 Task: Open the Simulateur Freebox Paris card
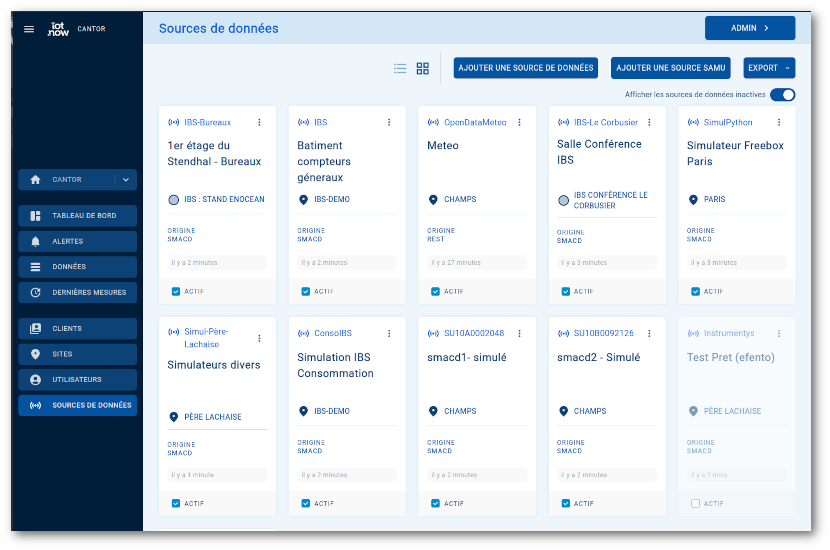pyautogui.click(x=735, y=153)
